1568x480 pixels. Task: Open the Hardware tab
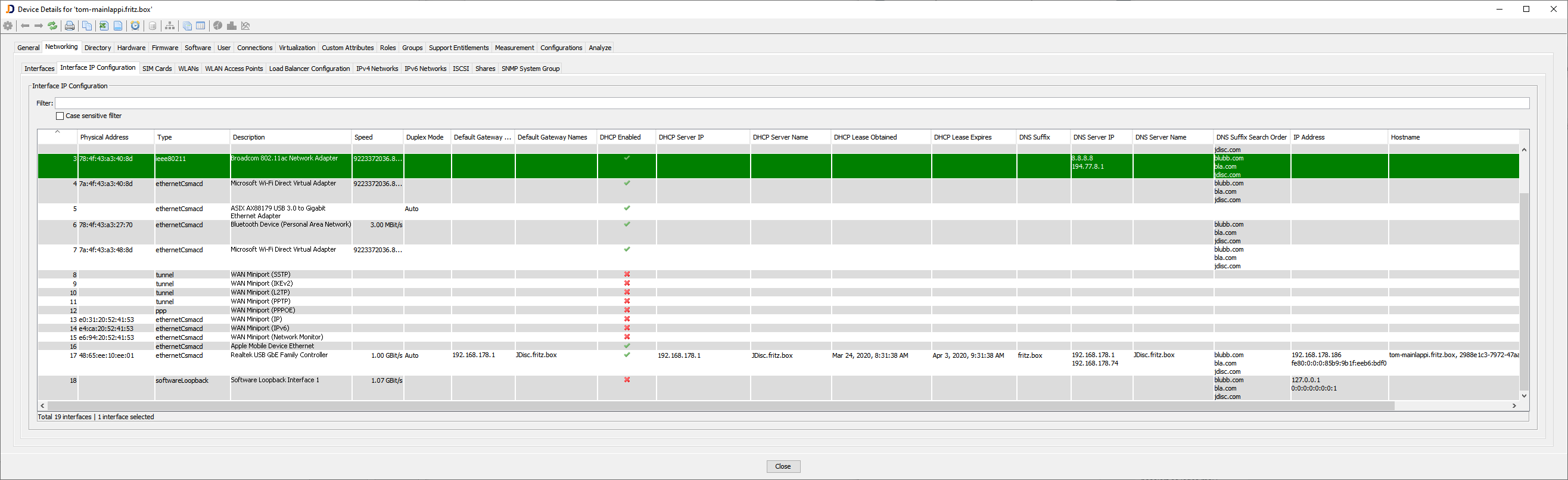(x=131, y=48)
